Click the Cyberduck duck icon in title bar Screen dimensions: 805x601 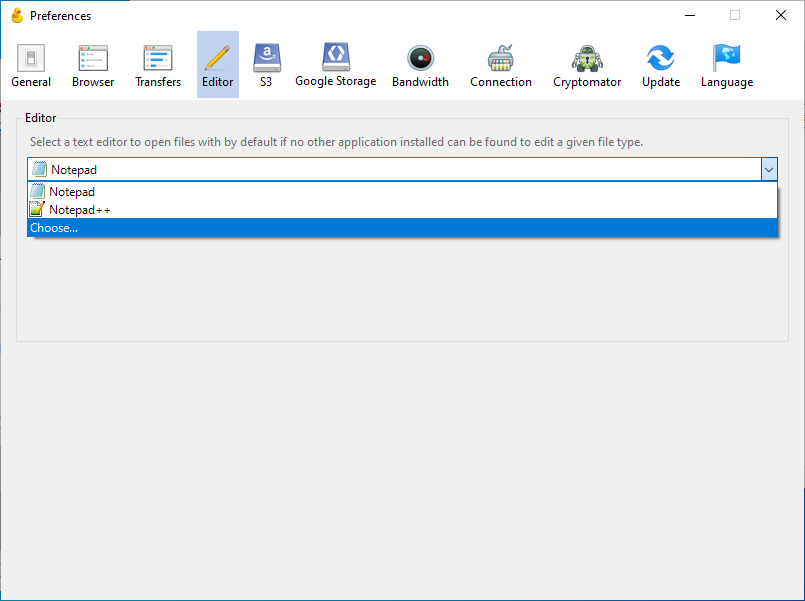point(16,15)
